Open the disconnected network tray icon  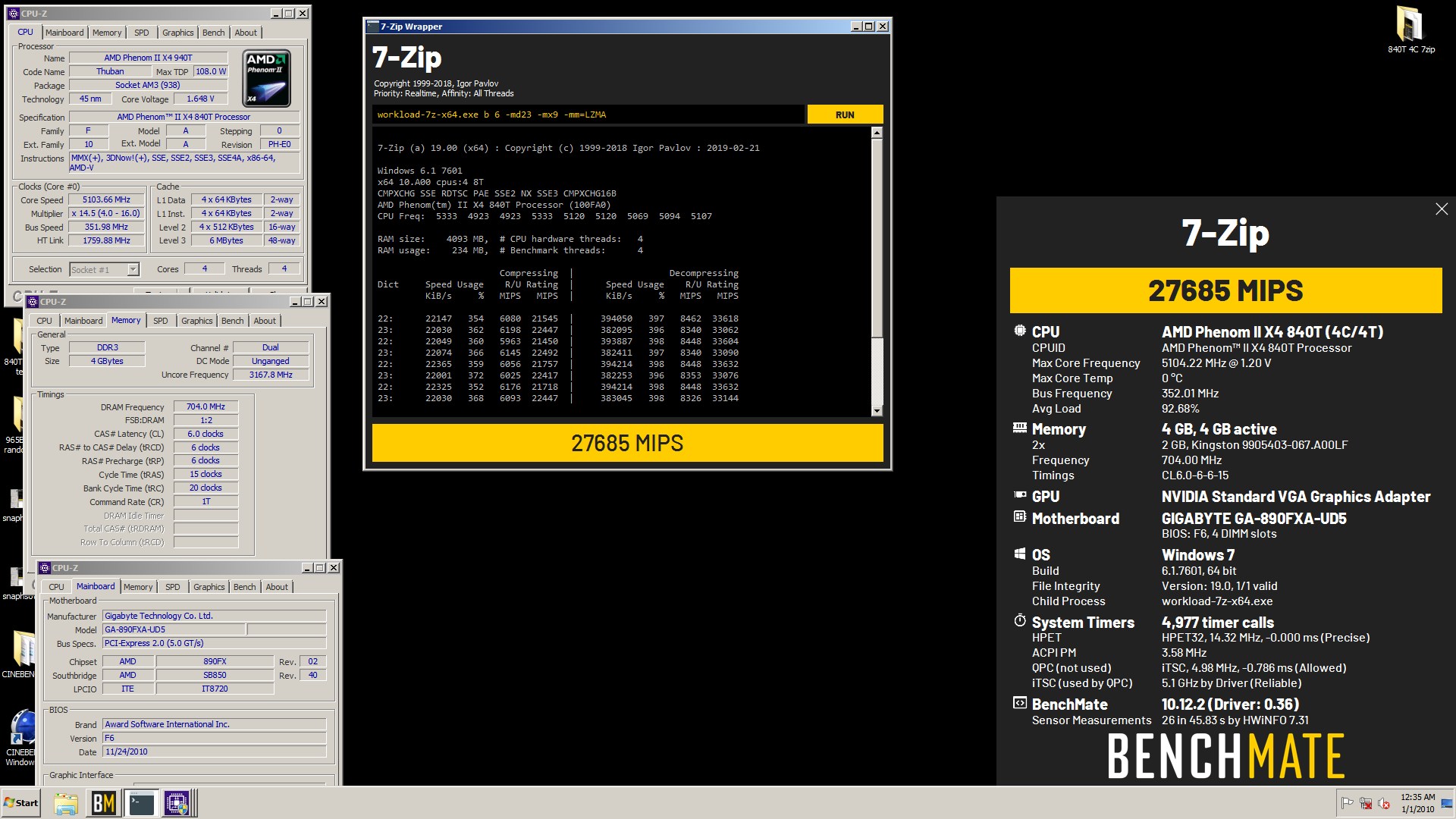pyautogui.click(x=1366, y=803)
